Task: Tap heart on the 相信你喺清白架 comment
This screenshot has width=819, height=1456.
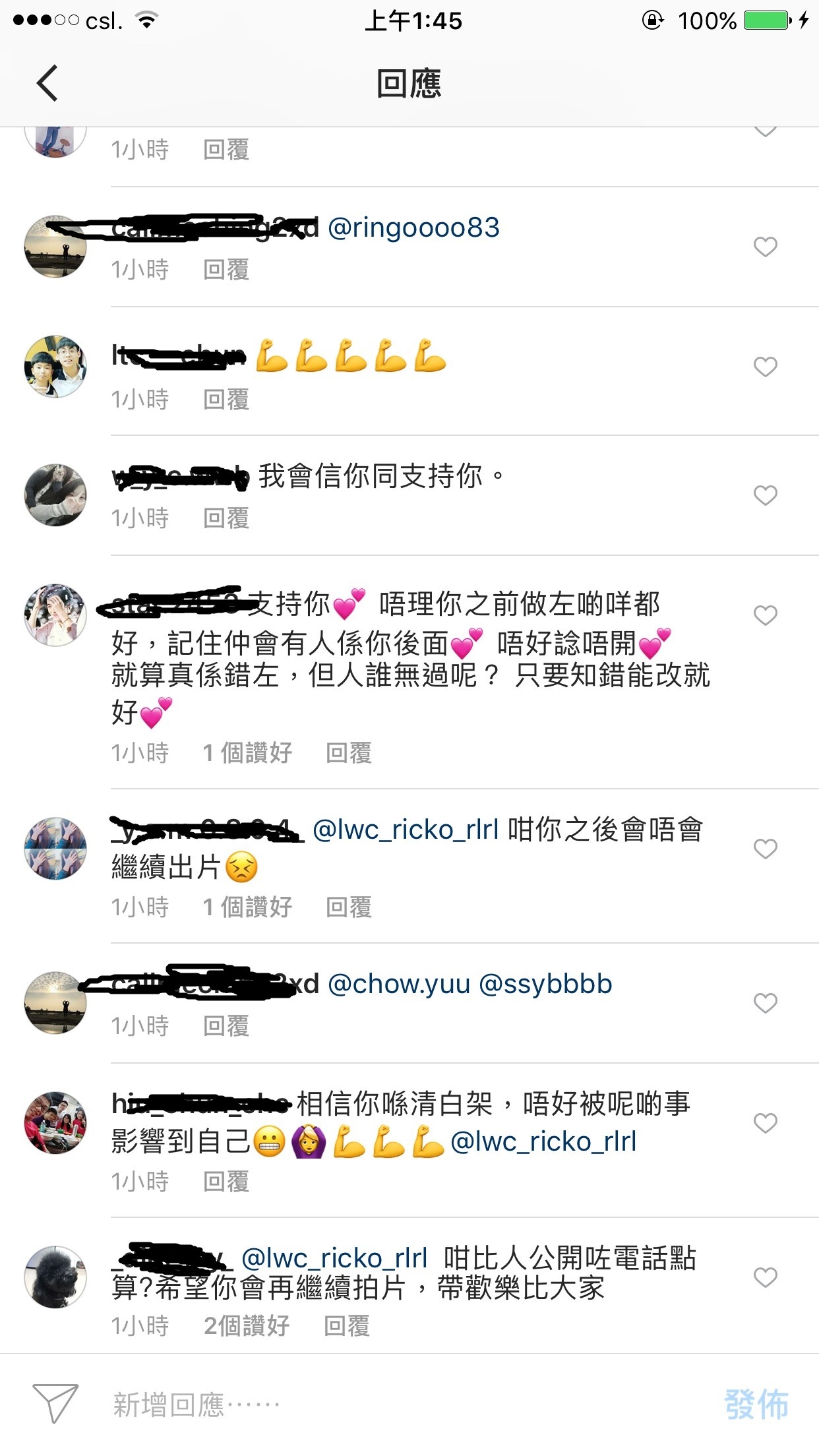Action: pos(765,1123)
